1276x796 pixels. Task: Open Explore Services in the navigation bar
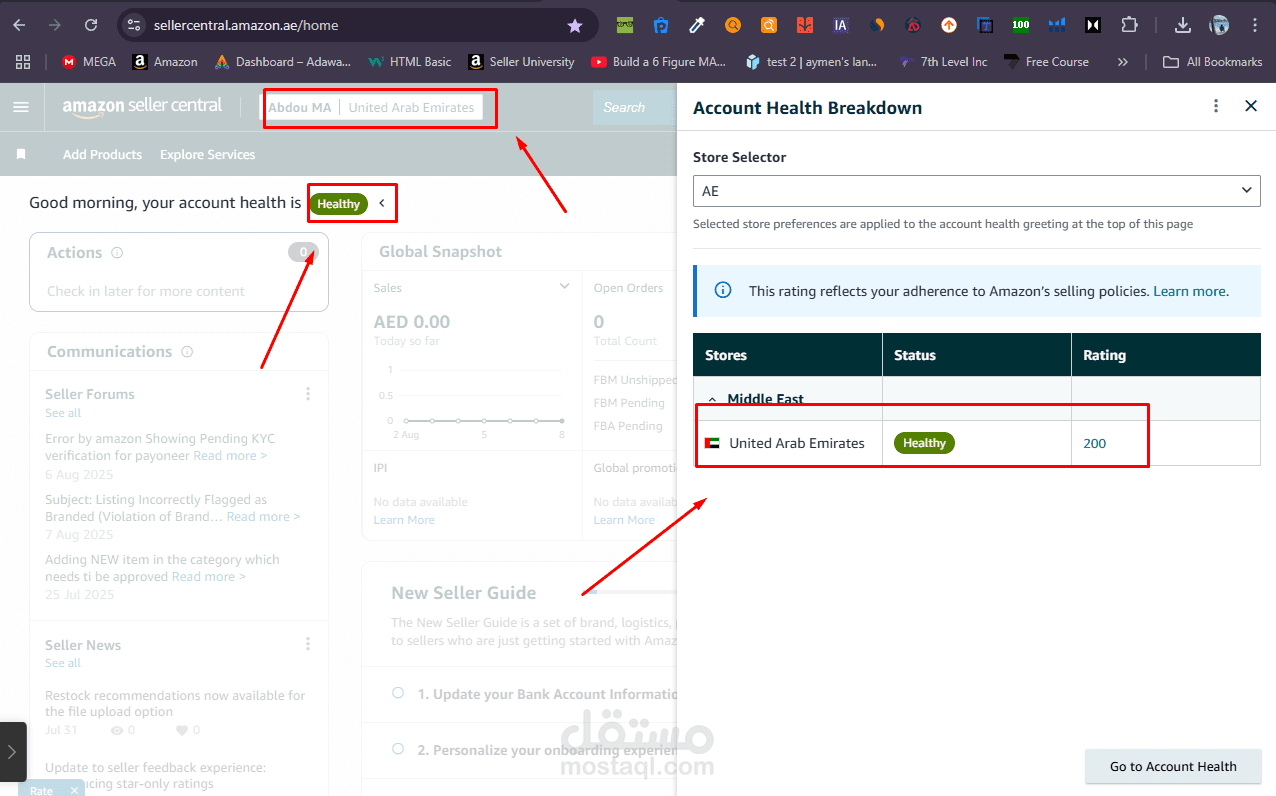click(x=208, y=155)
